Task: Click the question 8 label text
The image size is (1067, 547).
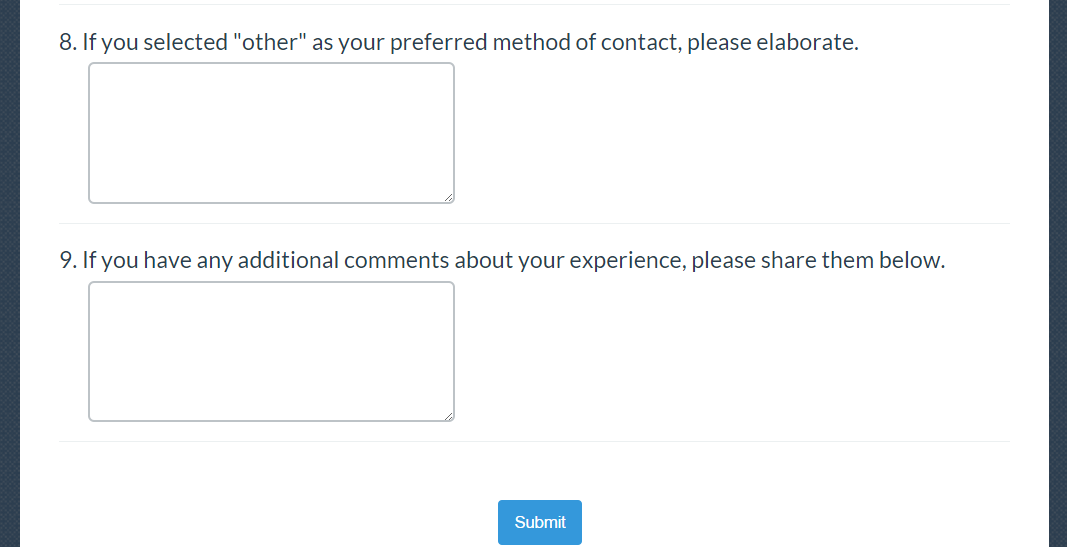Action: [x=459, y=43]
